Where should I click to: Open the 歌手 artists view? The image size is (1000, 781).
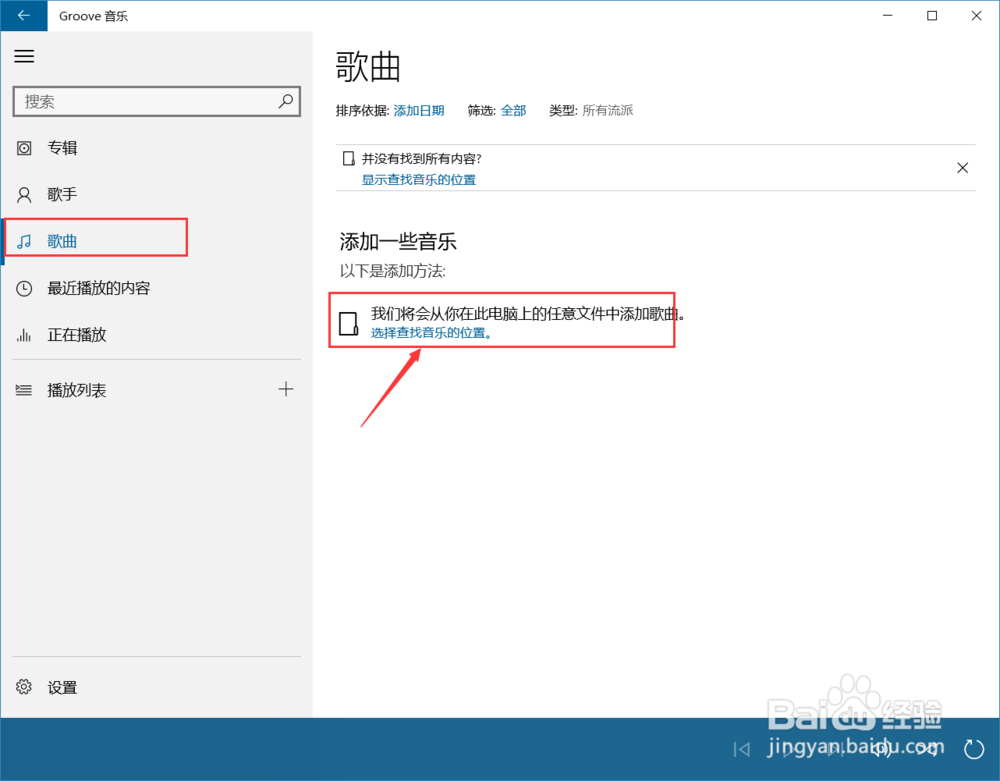click(156, 194)
